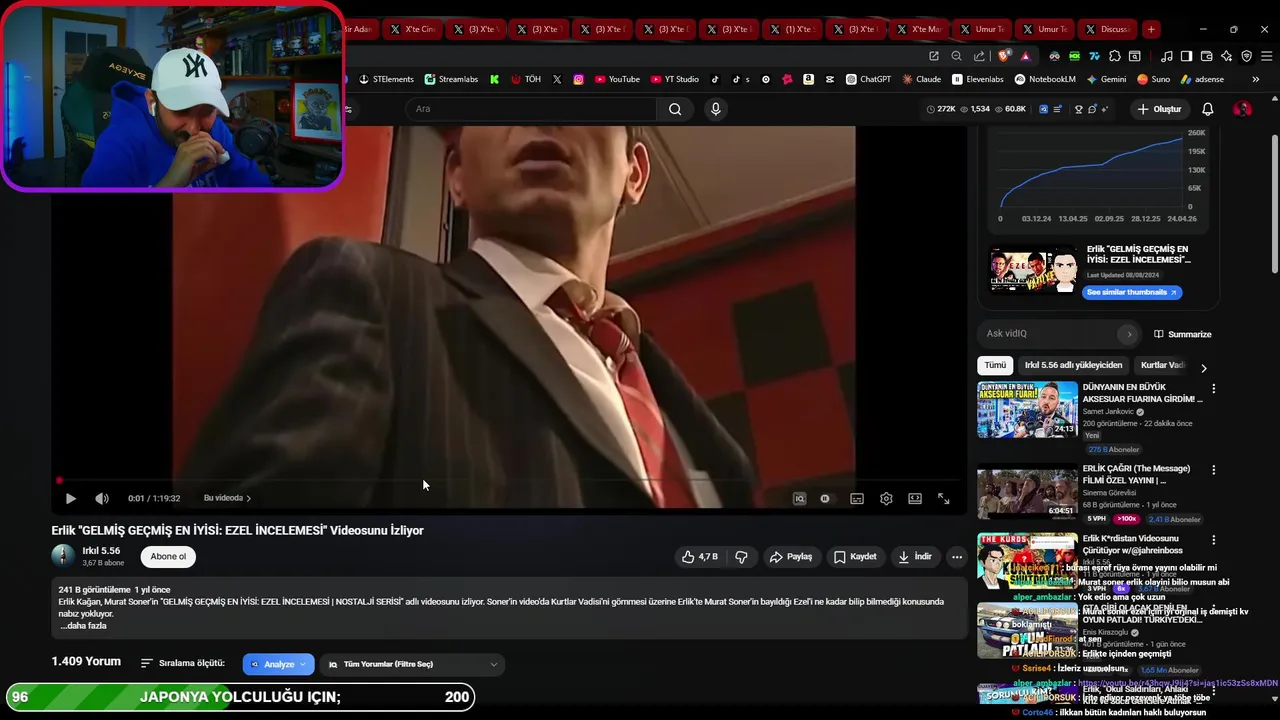Click the YouTube search magnifier button
1280x720 pixels.
[675, 109]
